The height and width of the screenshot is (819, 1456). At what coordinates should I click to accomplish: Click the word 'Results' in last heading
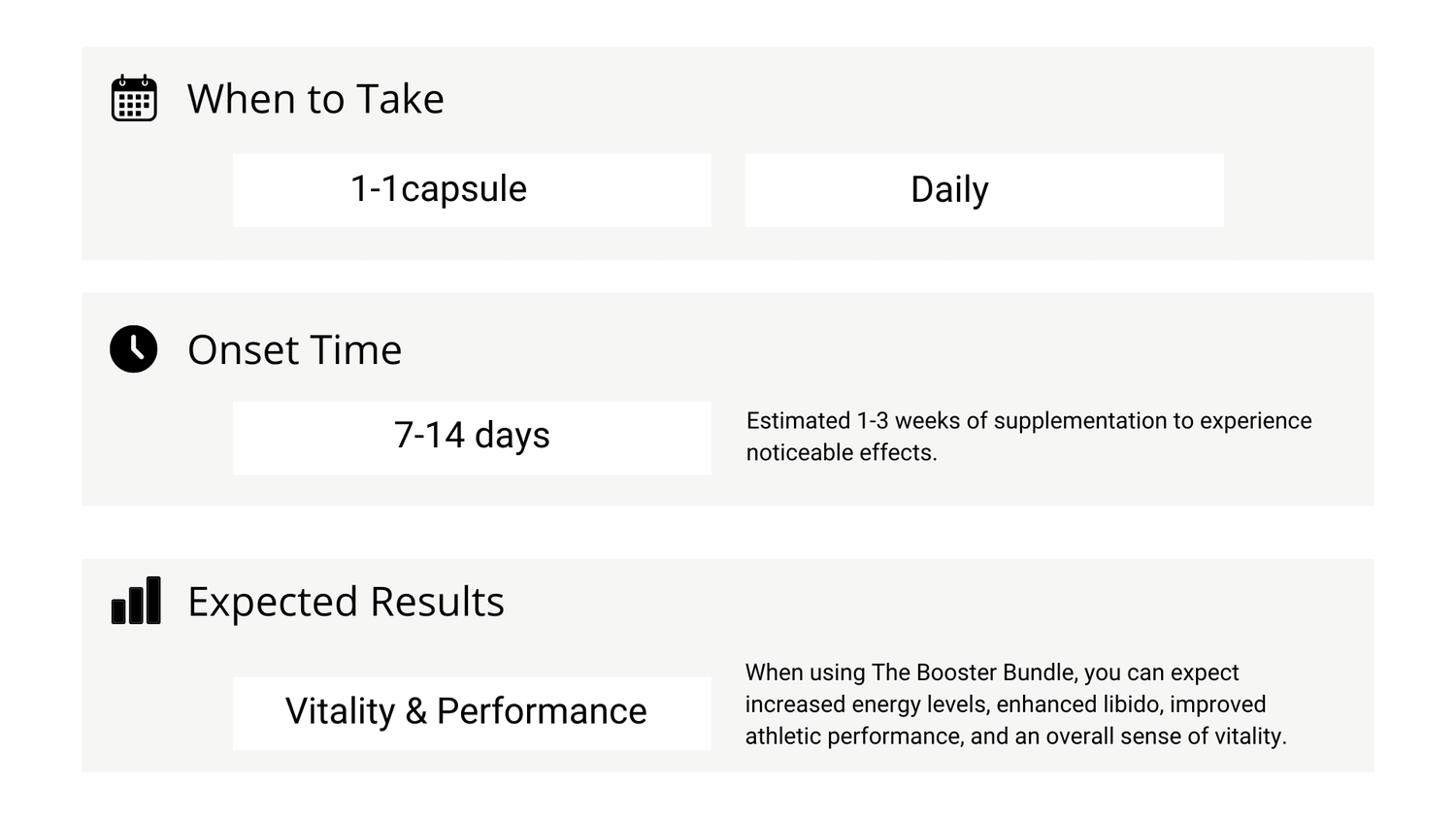pos(437,603)
